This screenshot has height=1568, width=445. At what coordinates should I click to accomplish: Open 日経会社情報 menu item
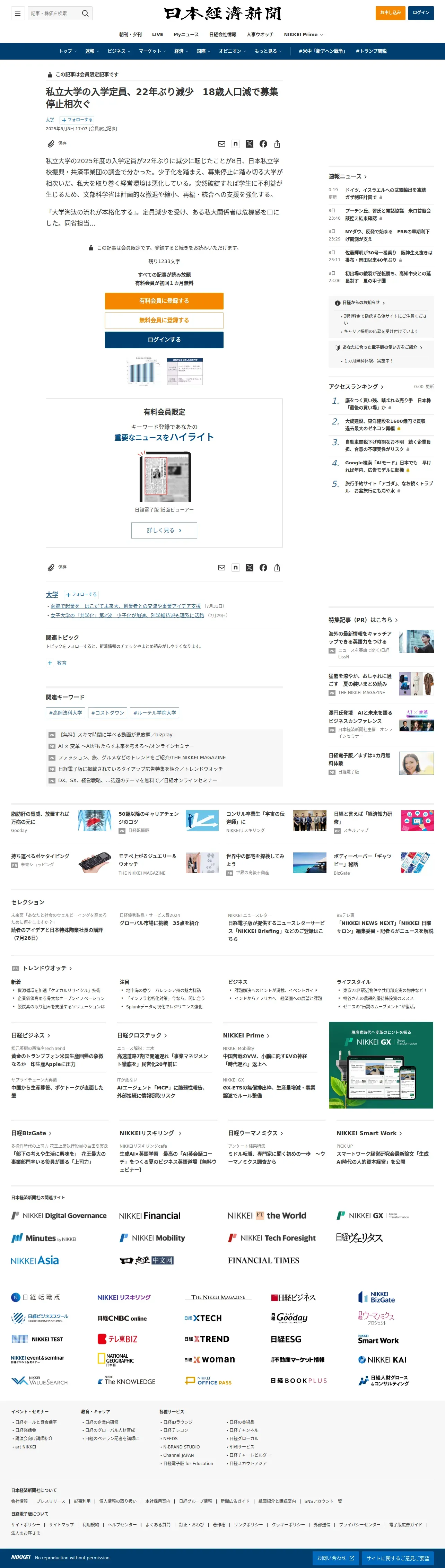[x=223, y=35]
